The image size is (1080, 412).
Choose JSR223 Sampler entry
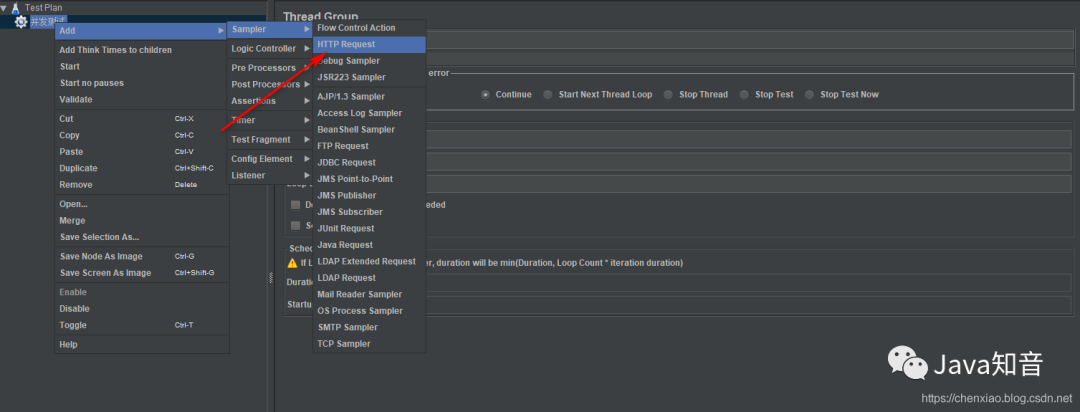369,77
